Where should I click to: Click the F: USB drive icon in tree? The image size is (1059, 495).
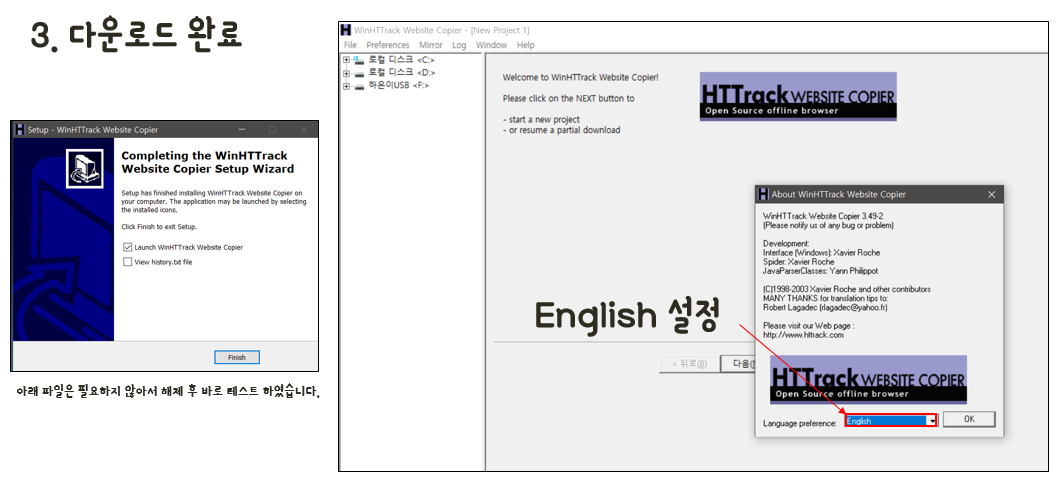359,86
